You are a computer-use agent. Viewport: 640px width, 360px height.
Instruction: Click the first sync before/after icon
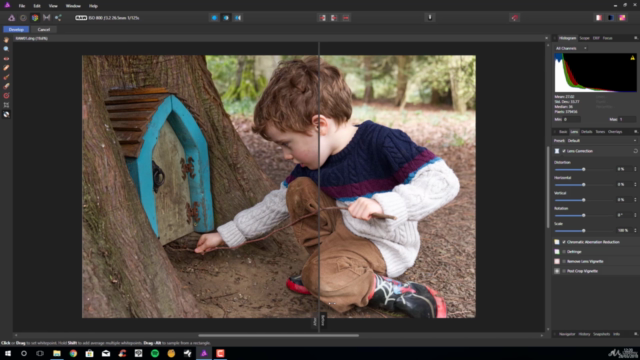coord(322,18)
